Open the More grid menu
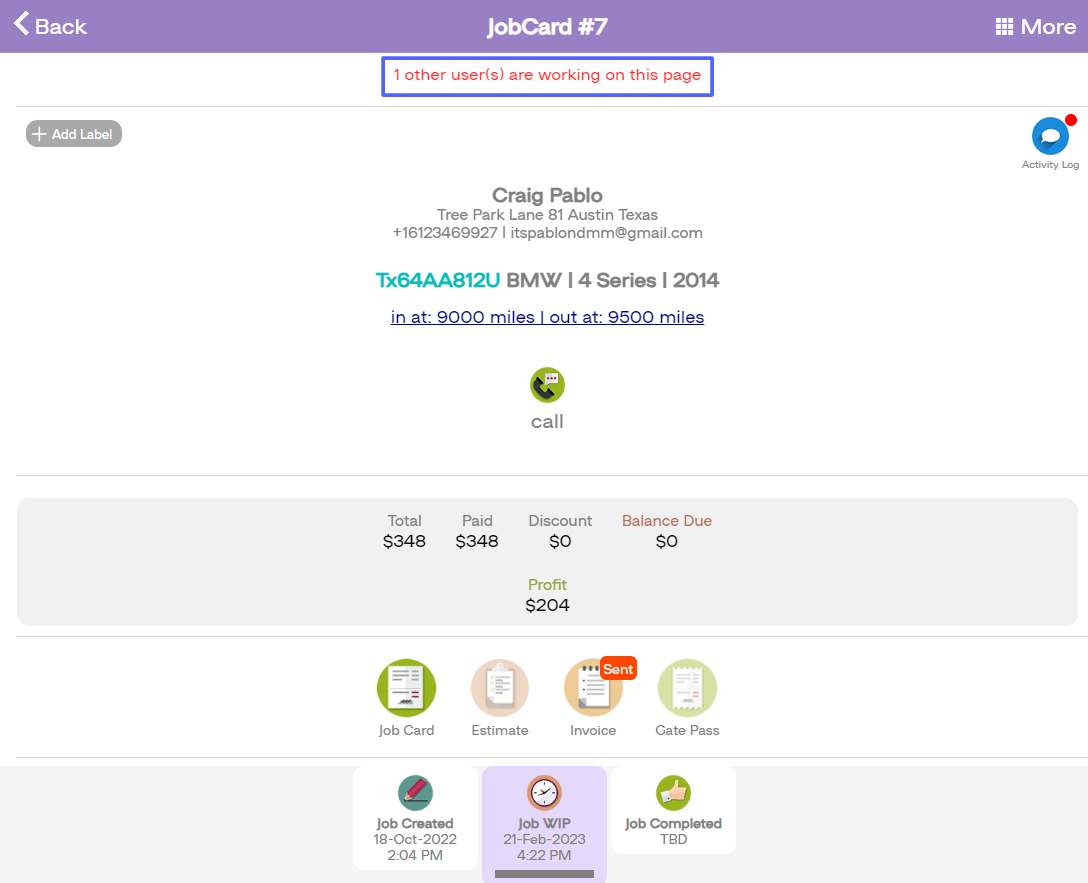The height and width of the screenshot is (883, 1088). (1035, 26)
